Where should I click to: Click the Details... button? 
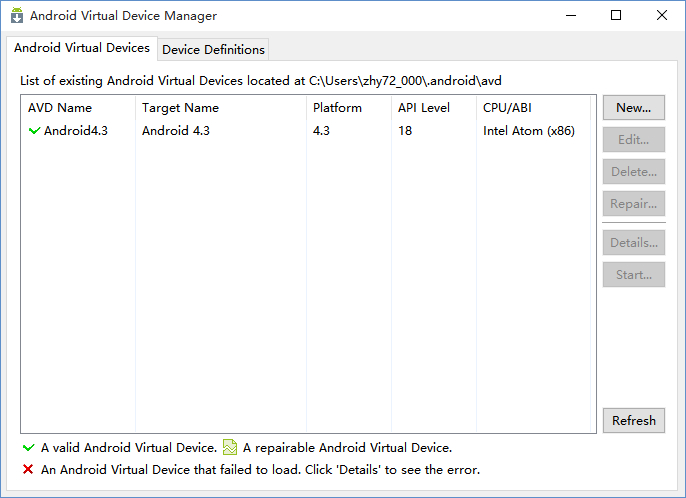coord(633,243)
